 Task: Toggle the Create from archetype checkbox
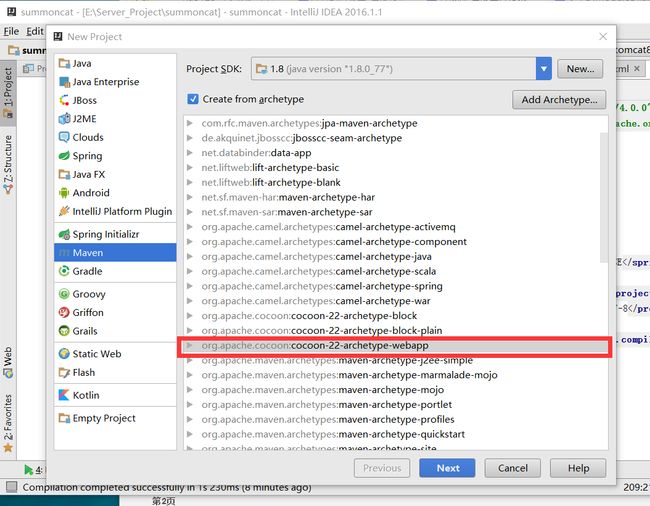(193, 99)
